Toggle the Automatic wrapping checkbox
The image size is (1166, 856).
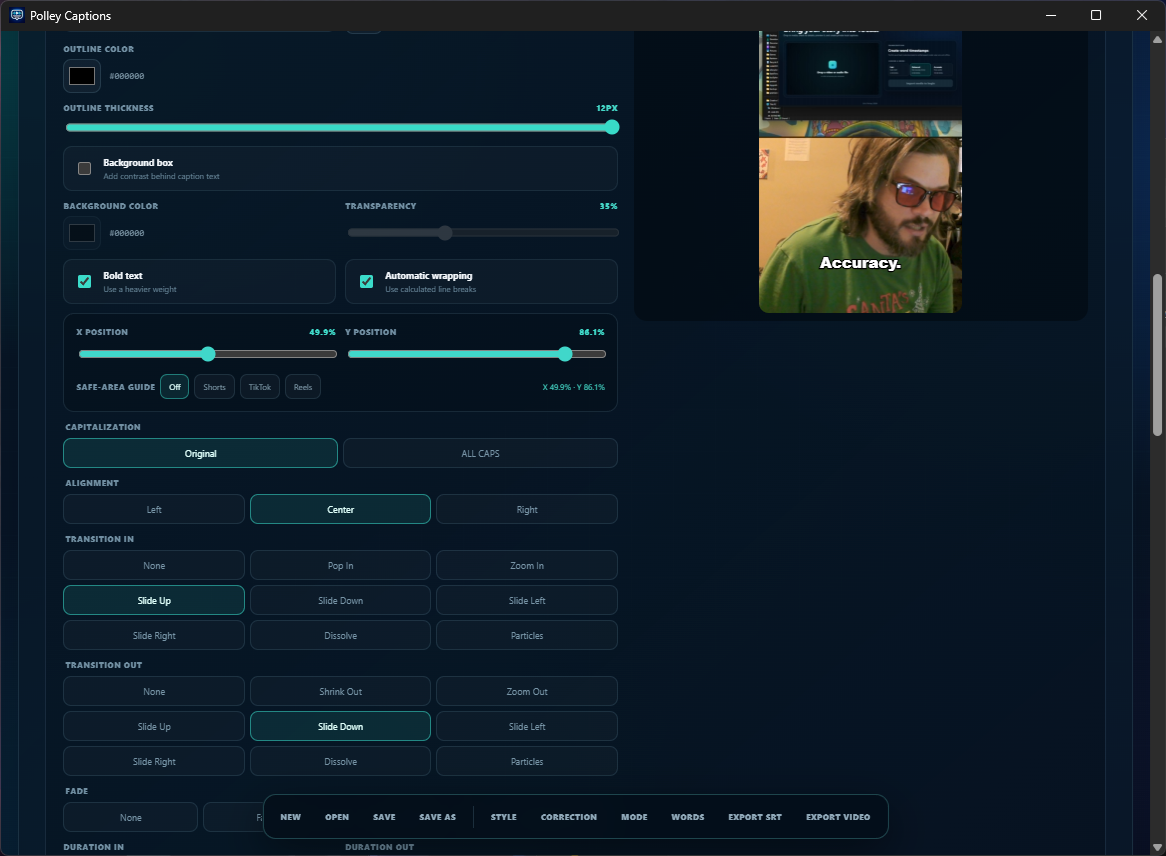coord(367,281)
